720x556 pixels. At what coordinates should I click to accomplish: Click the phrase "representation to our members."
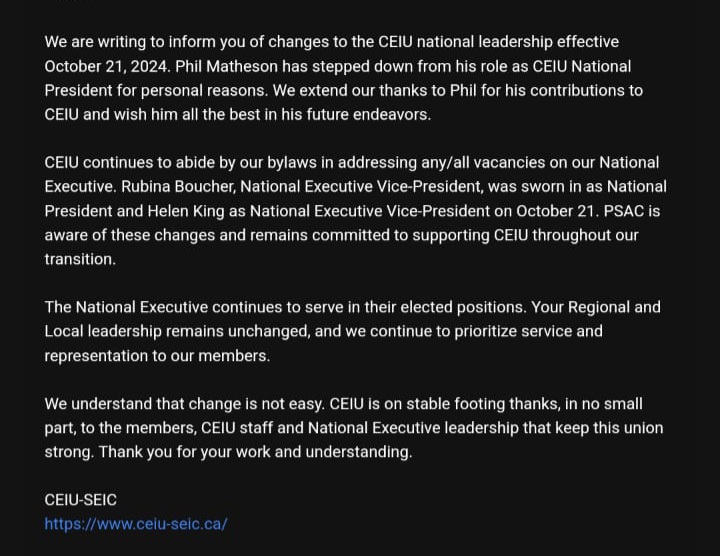point(157,355)
